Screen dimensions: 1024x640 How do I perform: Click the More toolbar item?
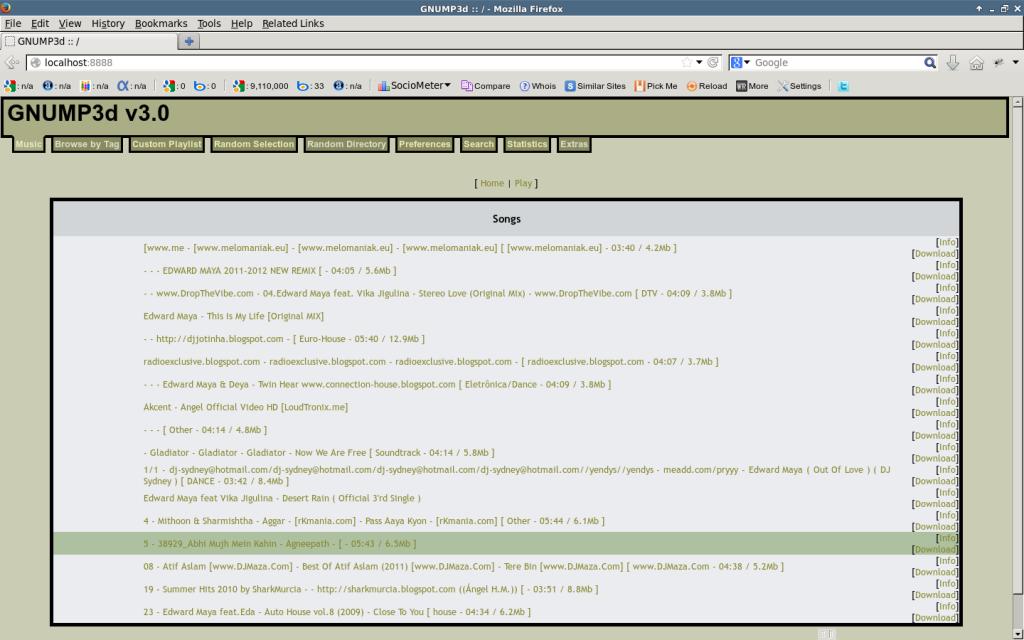coord(752,86)
